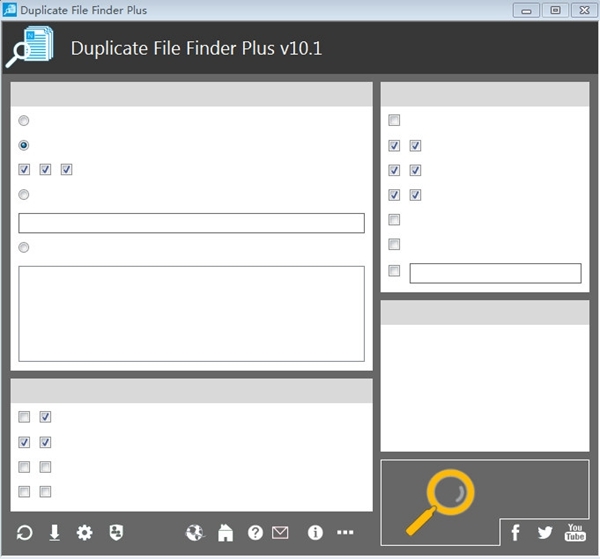Click the small app icon in the title bar
Viewport: 600px width, 559px height.
click(x=10, y=10)
